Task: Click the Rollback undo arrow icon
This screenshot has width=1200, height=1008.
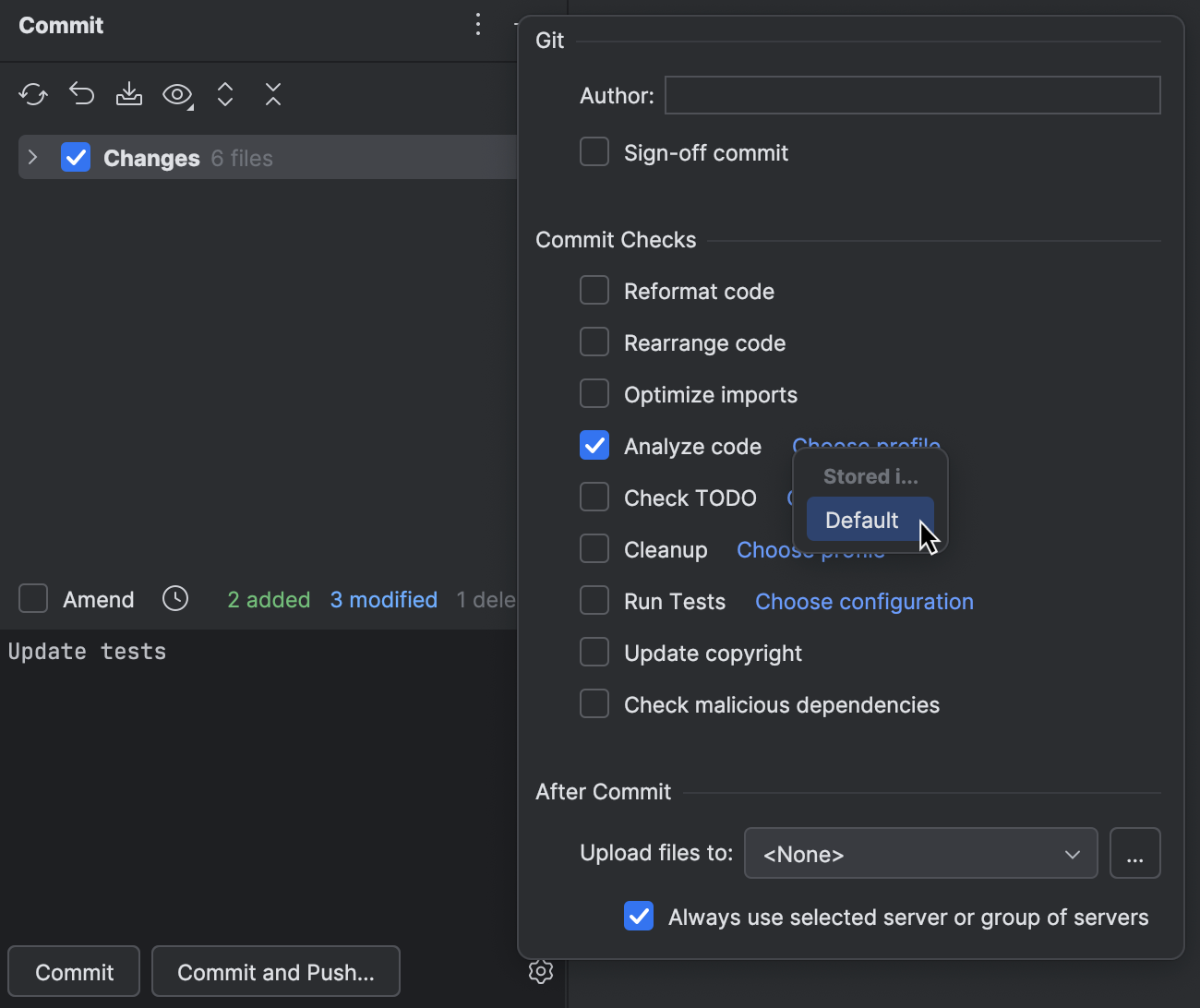Action: 82,94
